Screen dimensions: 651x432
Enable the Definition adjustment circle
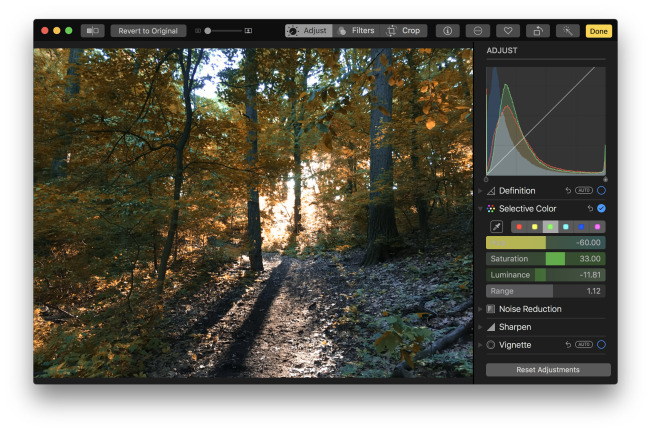pos(601,190)
